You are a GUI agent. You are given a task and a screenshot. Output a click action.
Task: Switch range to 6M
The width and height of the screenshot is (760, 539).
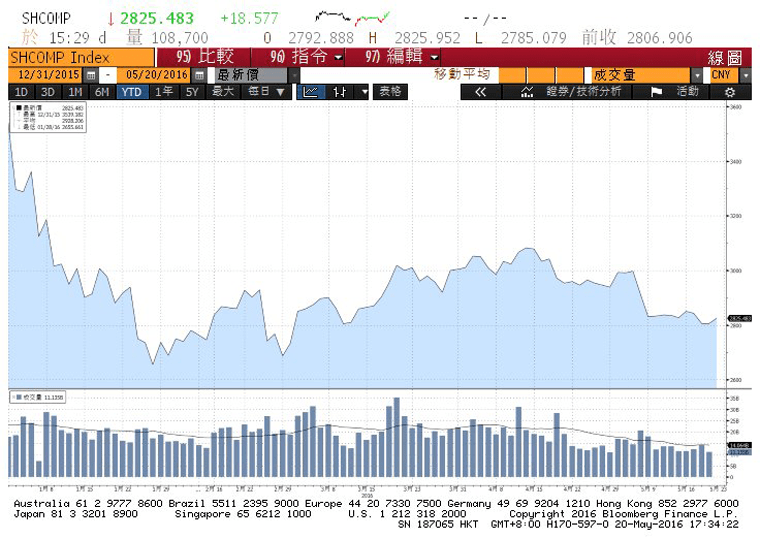102,91
